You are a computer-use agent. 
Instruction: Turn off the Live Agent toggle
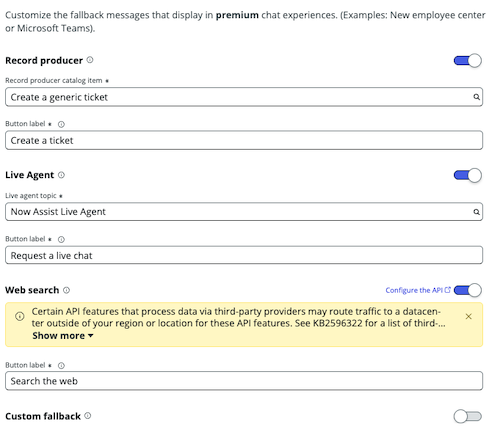(x=468, y=175)
